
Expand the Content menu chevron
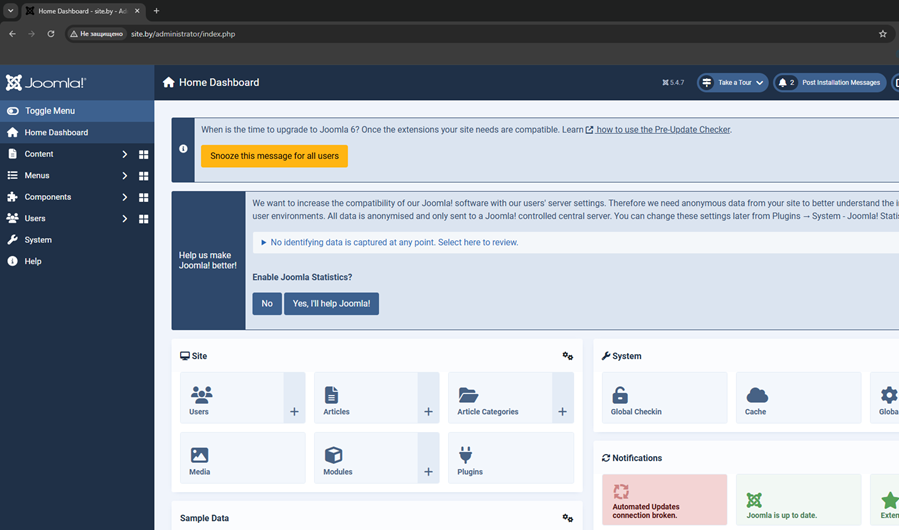click(125, 154)
